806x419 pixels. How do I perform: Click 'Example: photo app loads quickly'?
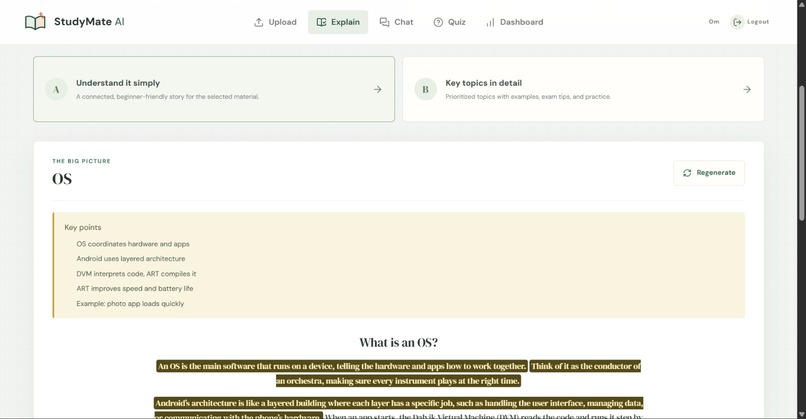130,303
